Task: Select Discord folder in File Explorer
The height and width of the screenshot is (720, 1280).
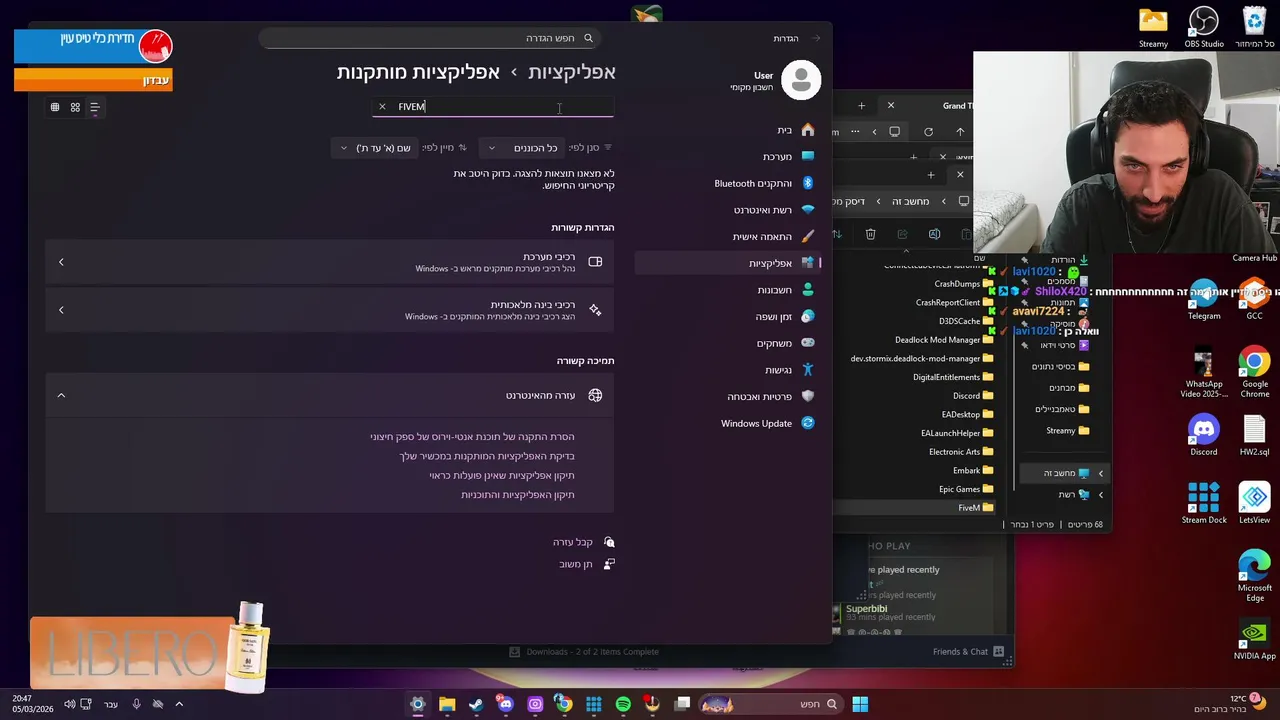Action: tap(973, 396)
